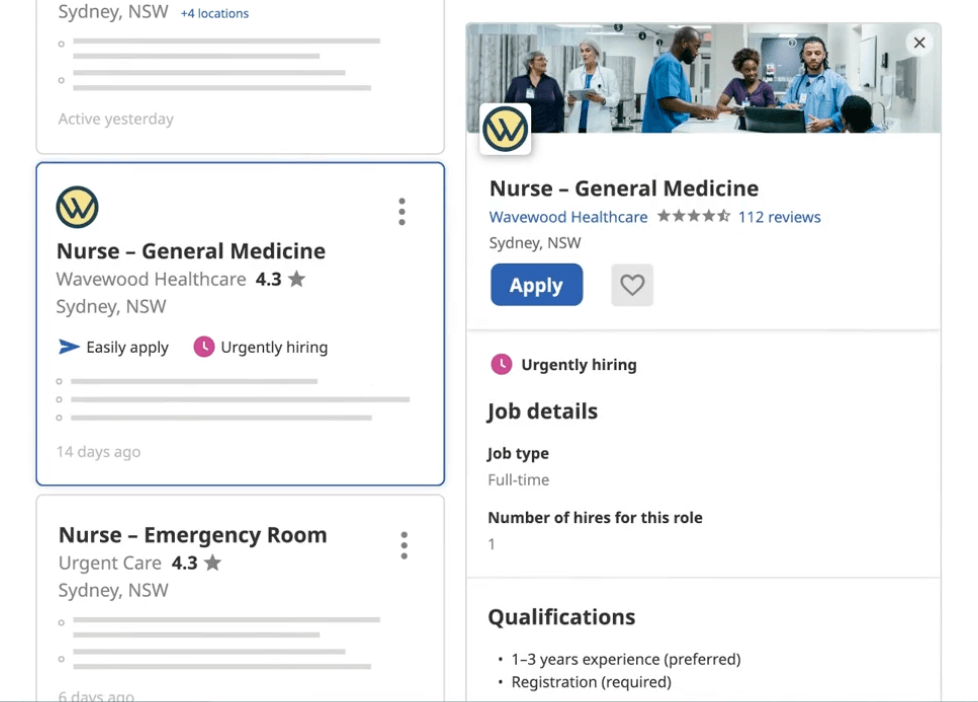Save the job with the heart button
Screen dimensions: 978x702
coord(632,285)
